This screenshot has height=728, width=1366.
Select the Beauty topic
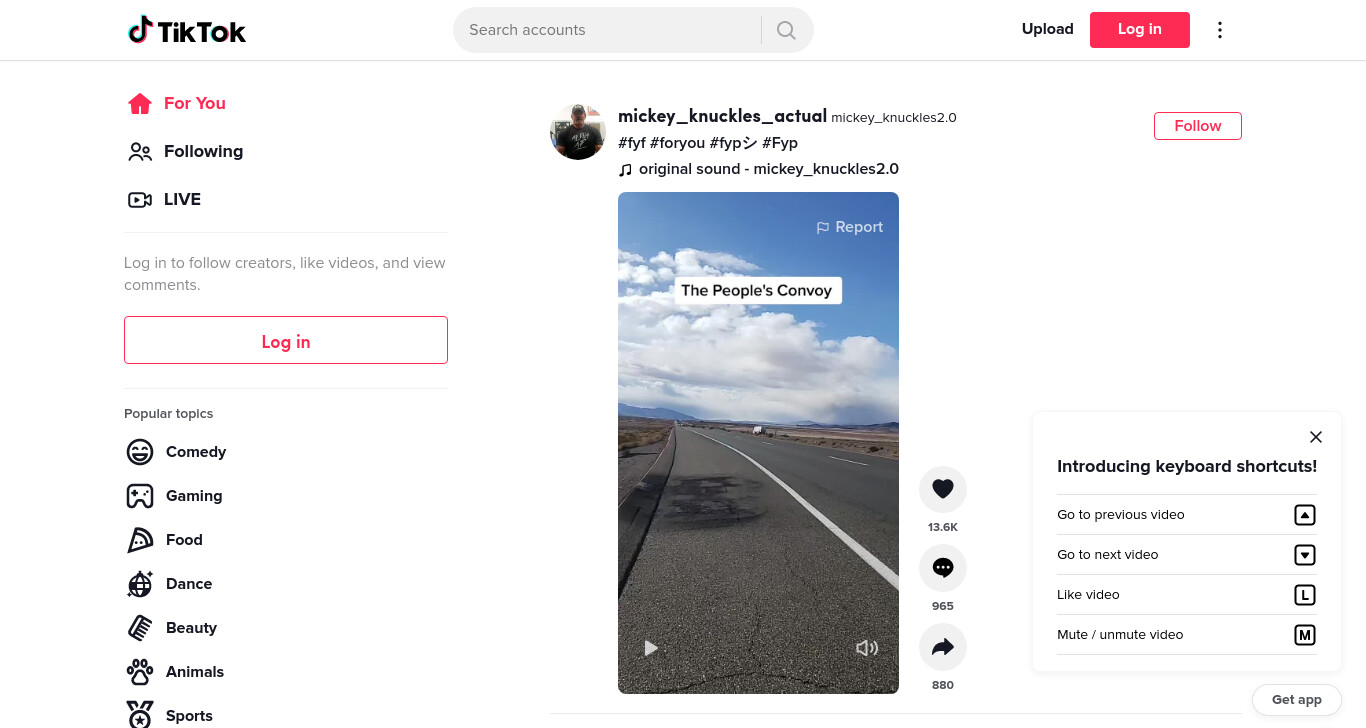(x=172, y=628)
